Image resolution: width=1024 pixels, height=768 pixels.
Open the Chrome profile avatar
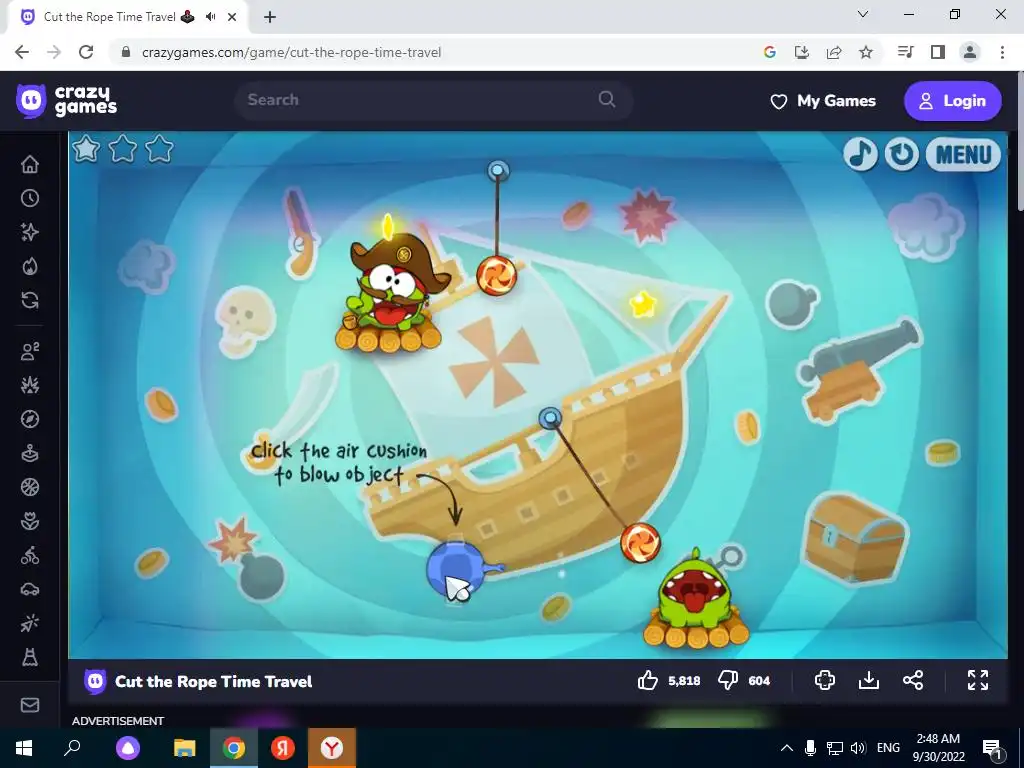970,52
